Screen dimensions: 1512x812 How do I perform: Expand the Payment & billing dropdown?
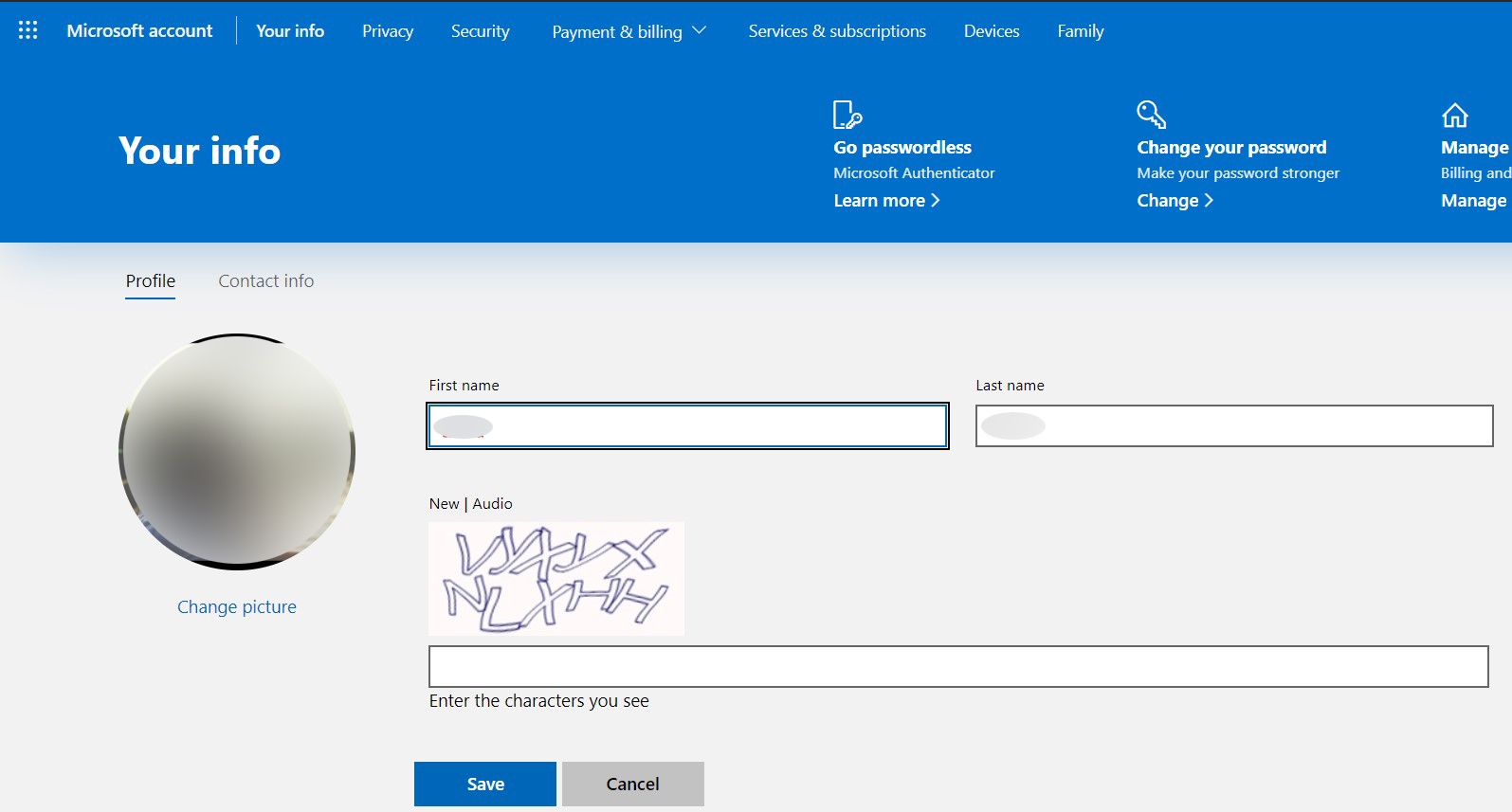629,31
